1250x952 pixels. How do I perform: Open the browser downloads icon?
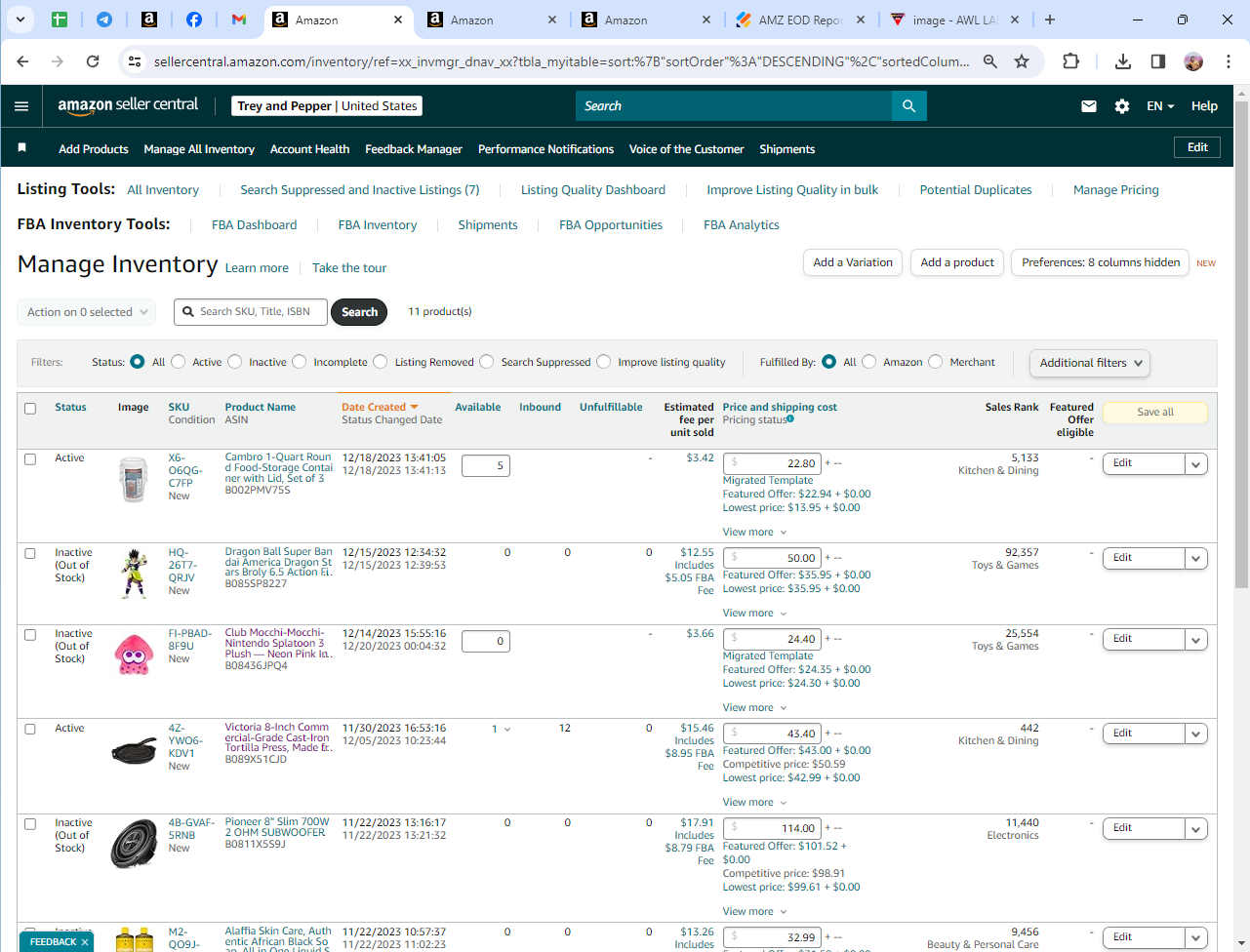[1123, 61]
